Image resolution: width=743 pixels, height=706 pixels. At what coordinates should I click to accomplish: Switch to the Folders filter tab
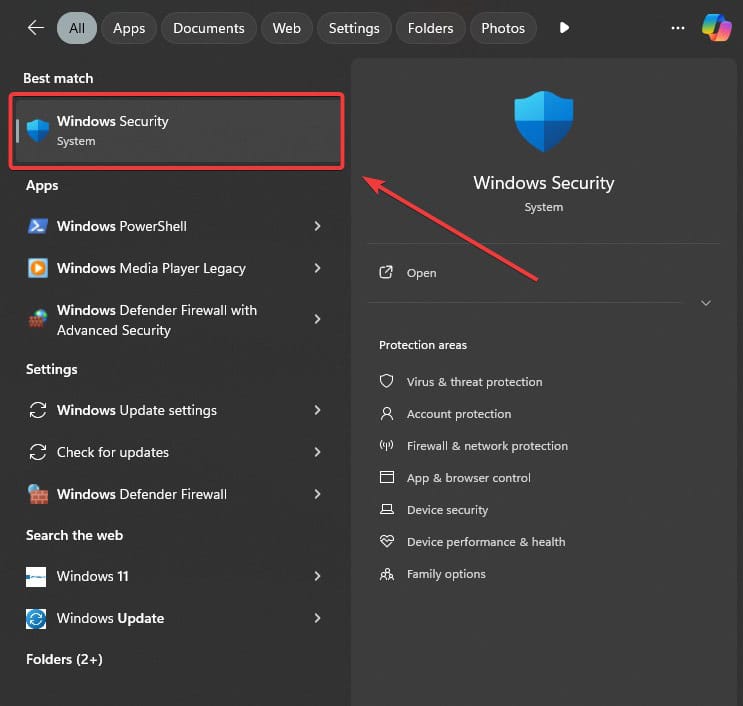click(x=430, y=28)
